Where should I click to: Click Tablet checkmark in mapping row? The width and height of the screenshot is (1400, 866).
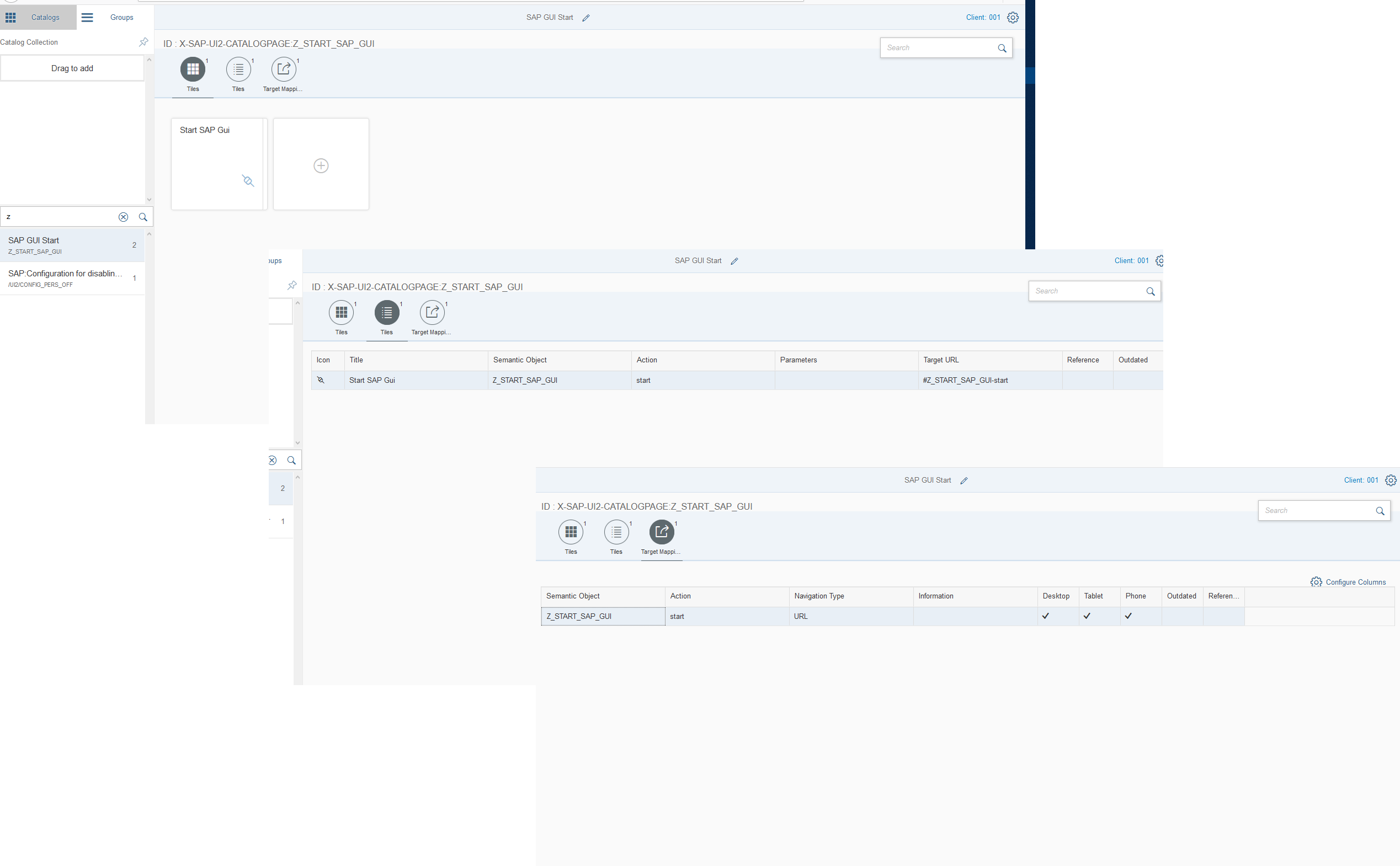[1087, 616]
